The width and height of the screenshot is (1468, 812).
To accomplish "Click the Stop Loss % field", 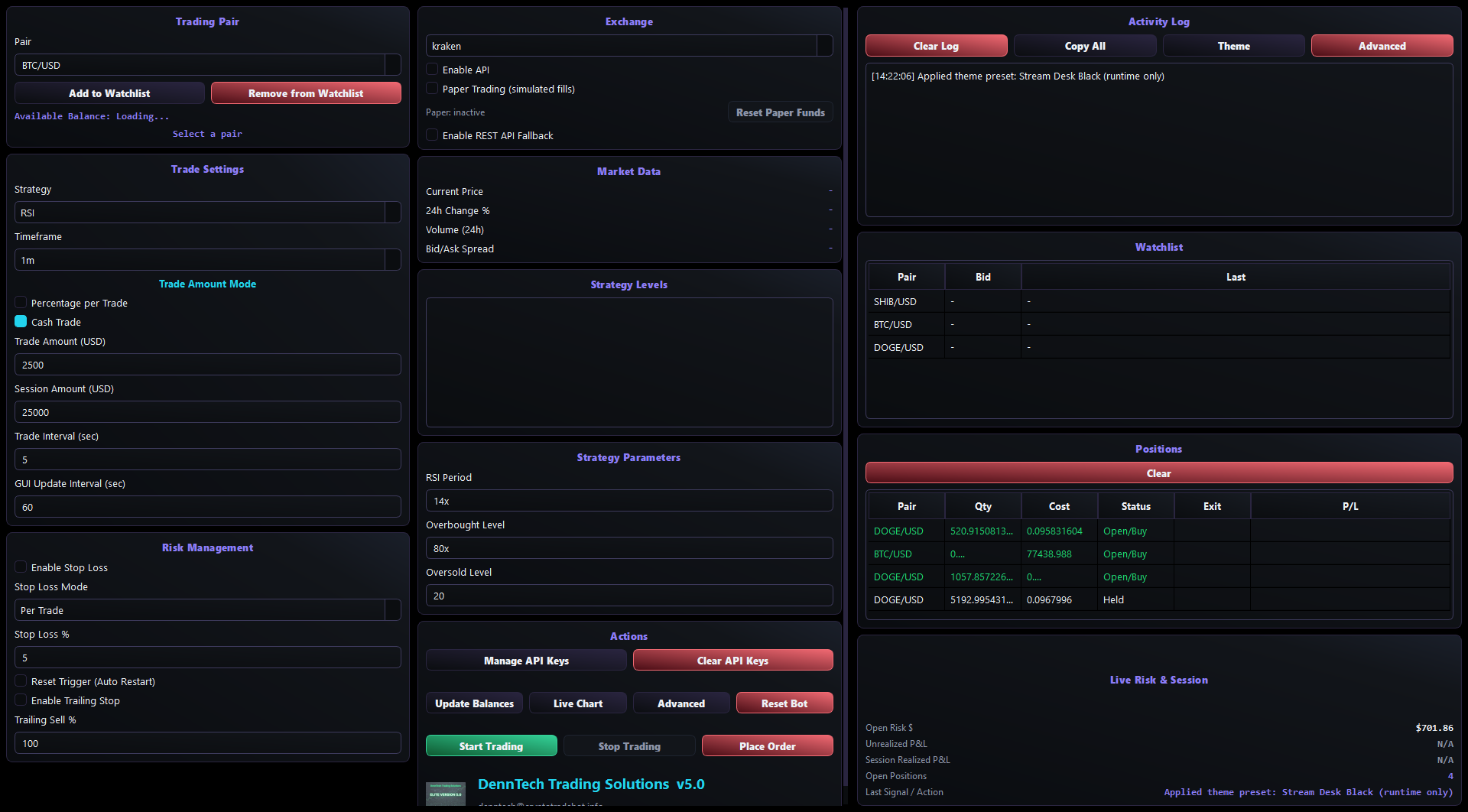I will pyautogui.click(x=208, y=658).
